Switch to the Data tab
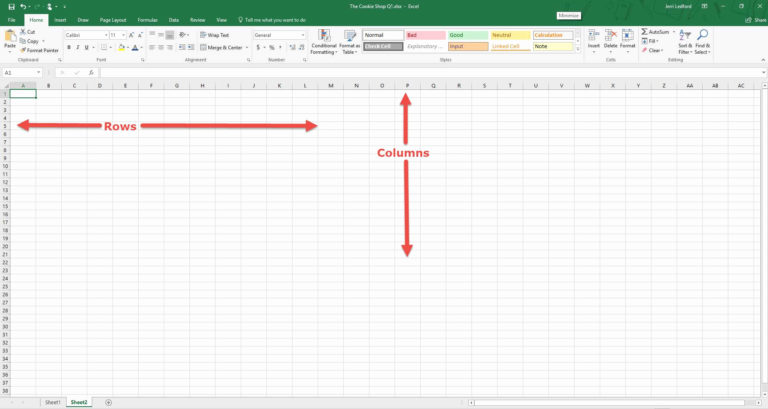 (x=174, y=20)
